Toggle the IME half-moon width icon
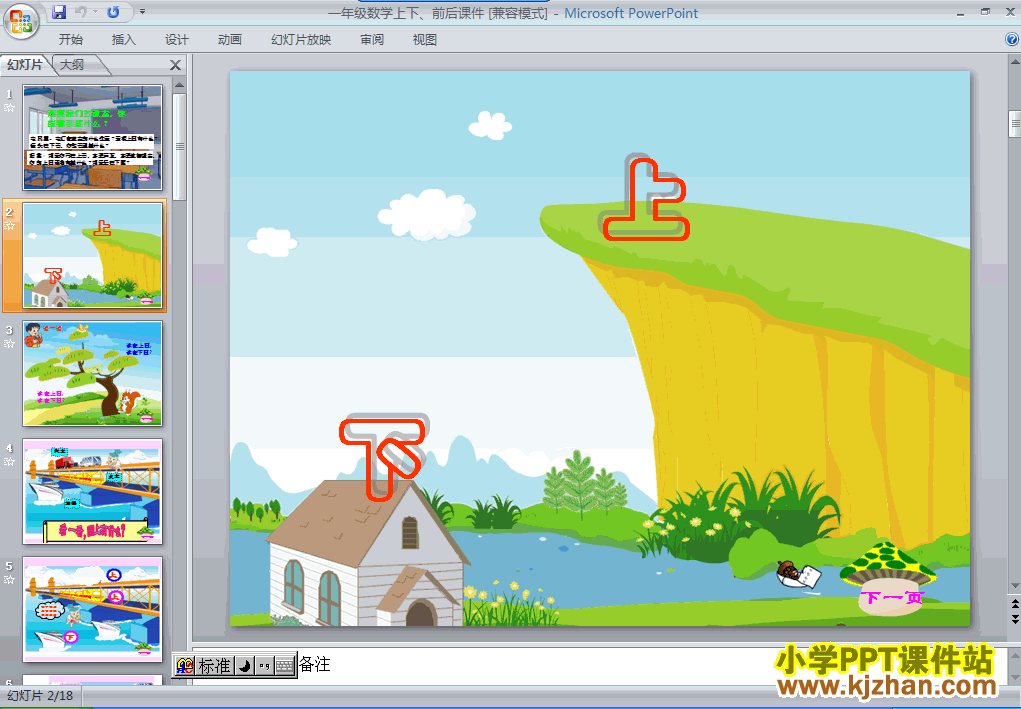The height and width of the screenshot is (709, 1021). [x=244, y=665]
